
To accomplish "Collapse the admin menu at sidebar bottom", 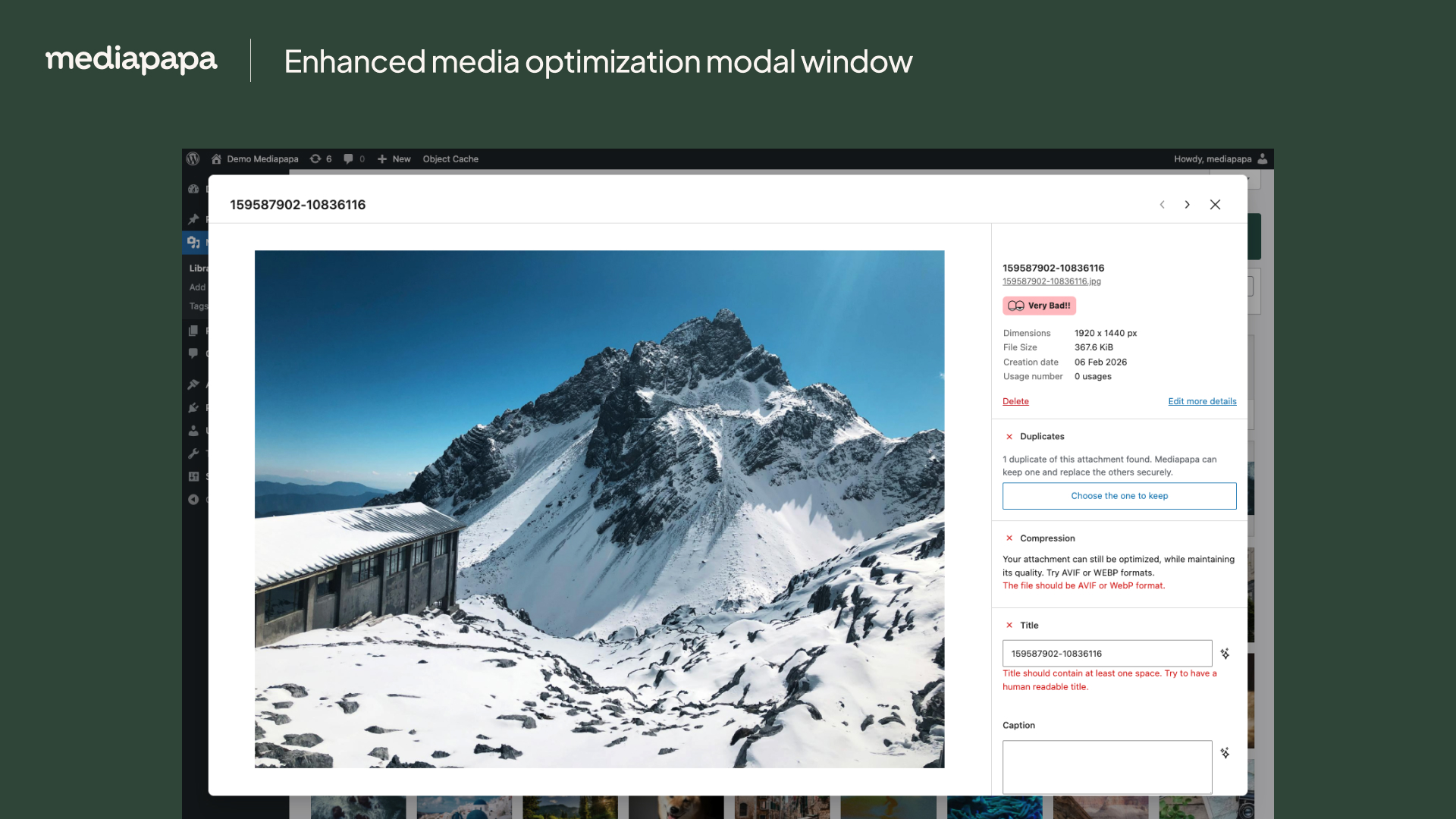I will pyautogui.click(x=194, y=499).
